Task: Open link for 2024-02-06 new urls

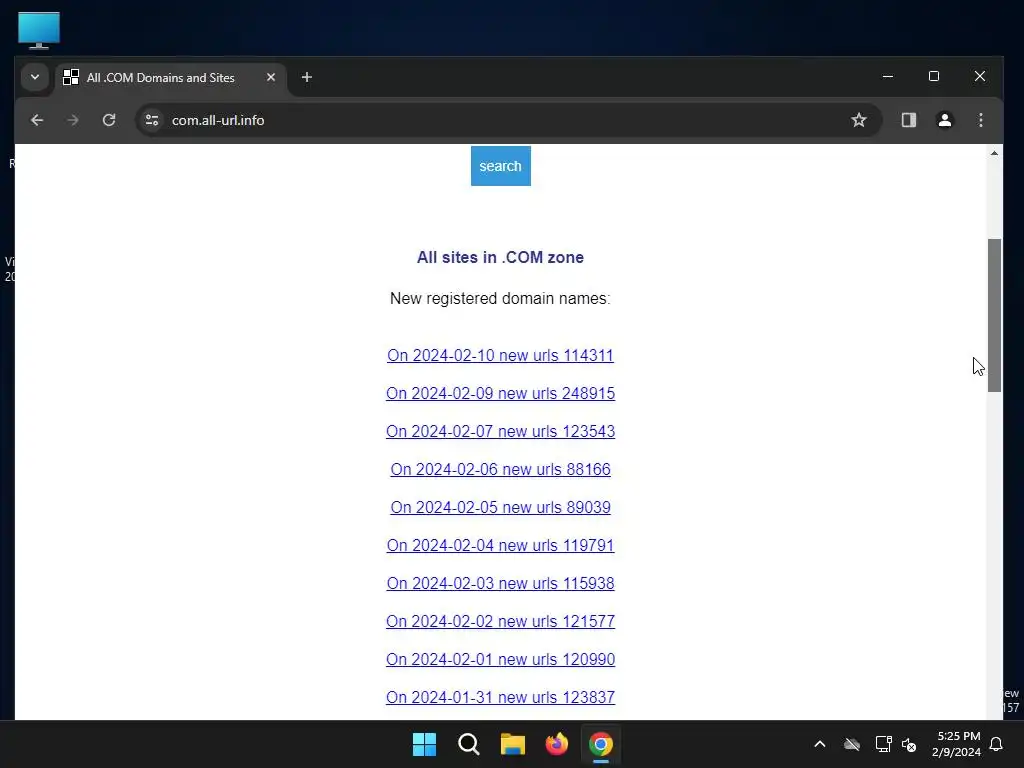Action: [x=500, y=469]
